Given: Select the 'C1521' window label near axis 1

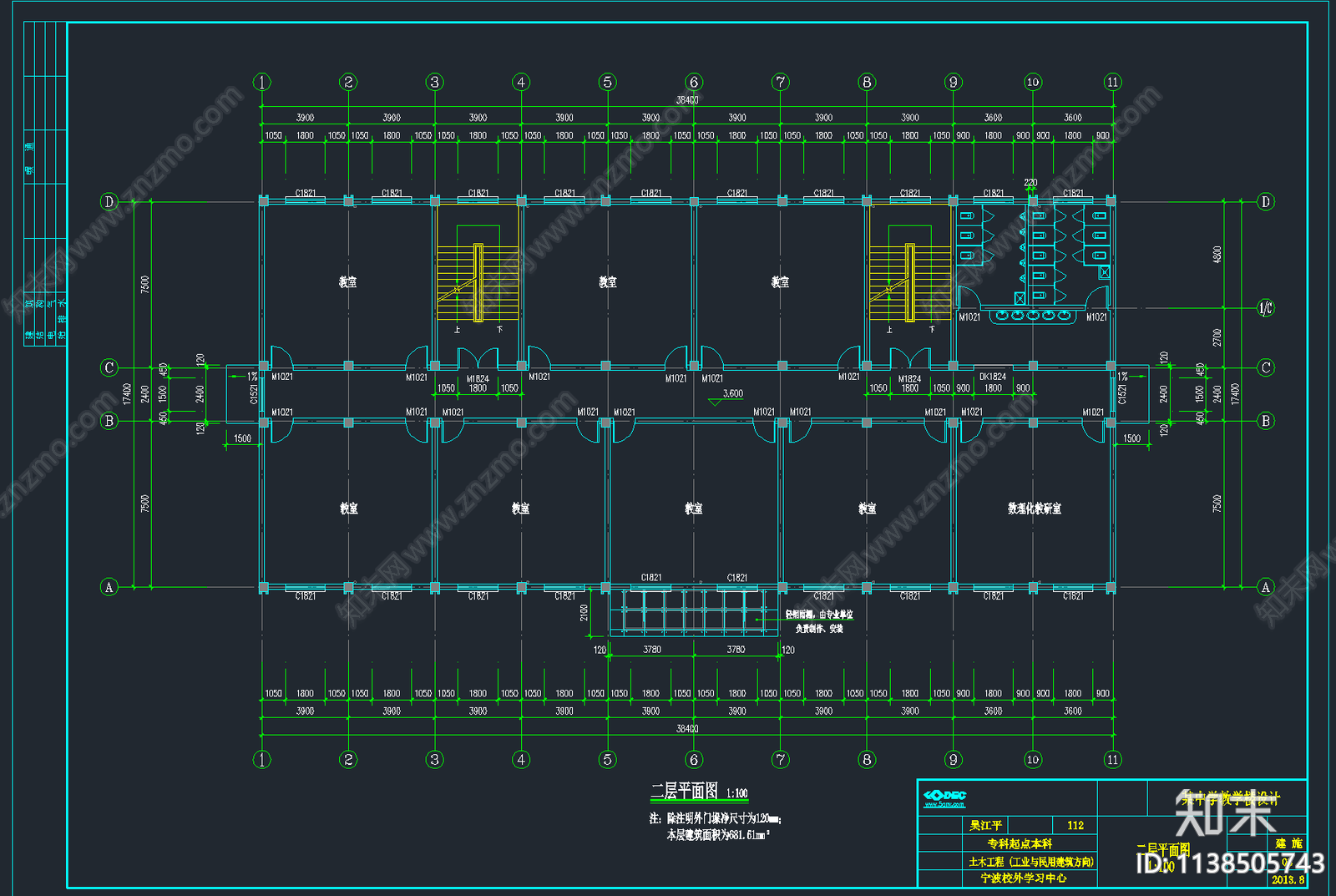Looking at the screenshot, I should [x=254, y=393].
